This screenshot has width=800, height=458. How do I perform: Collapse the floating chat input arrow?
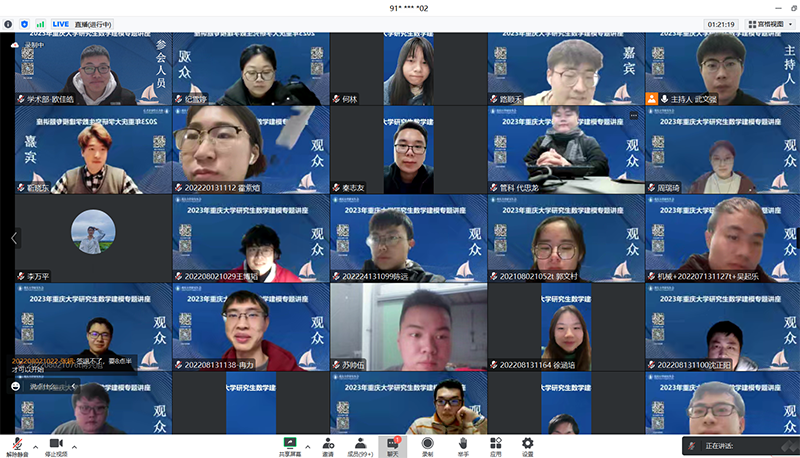click(73, 386)
